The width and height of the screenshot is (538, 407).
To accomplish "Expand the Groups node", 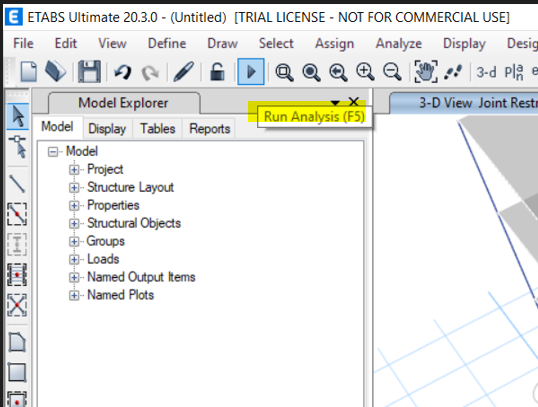I will pos(74,241).
